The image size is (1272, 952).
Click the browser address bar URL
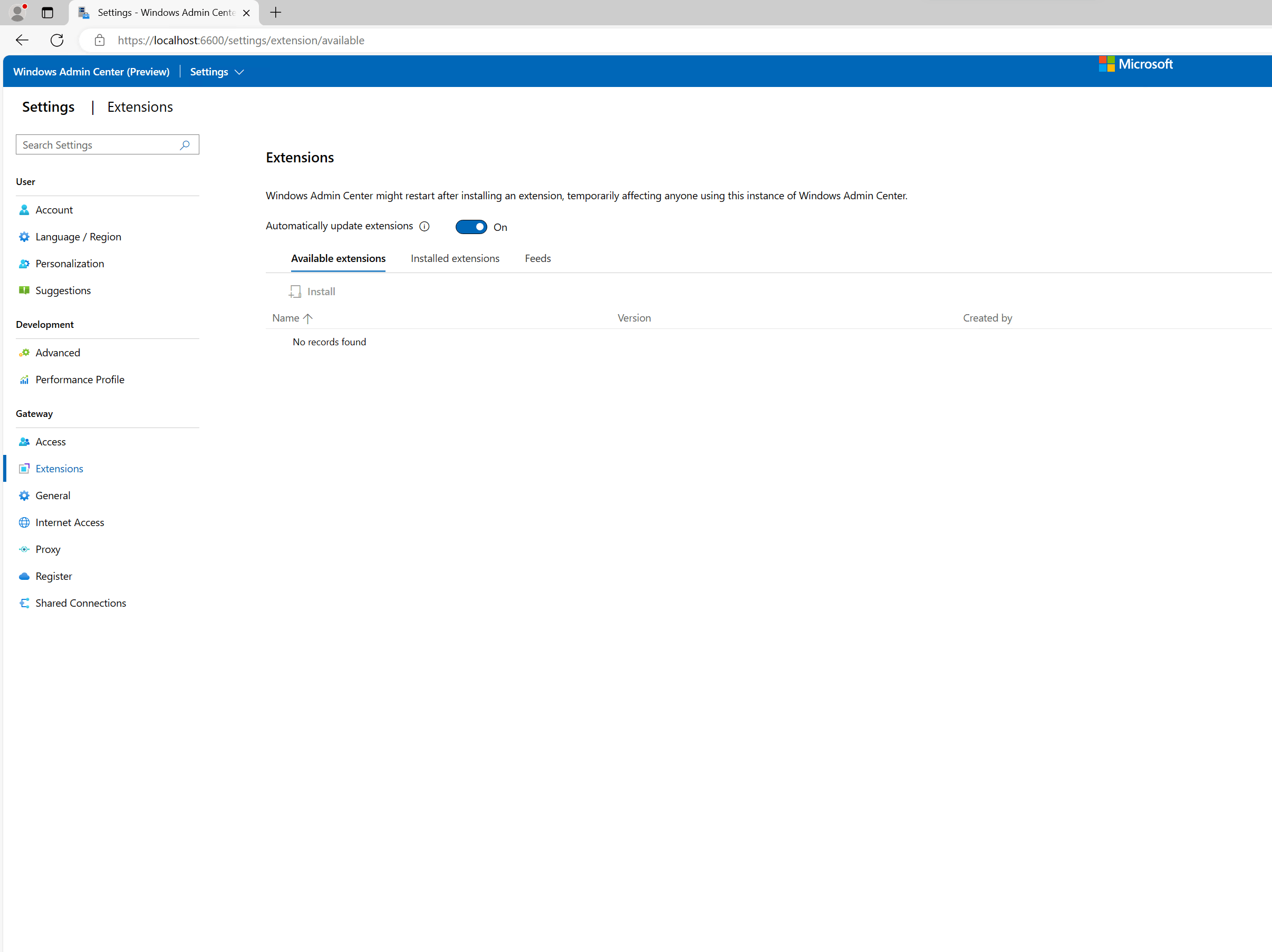[241, 40]
